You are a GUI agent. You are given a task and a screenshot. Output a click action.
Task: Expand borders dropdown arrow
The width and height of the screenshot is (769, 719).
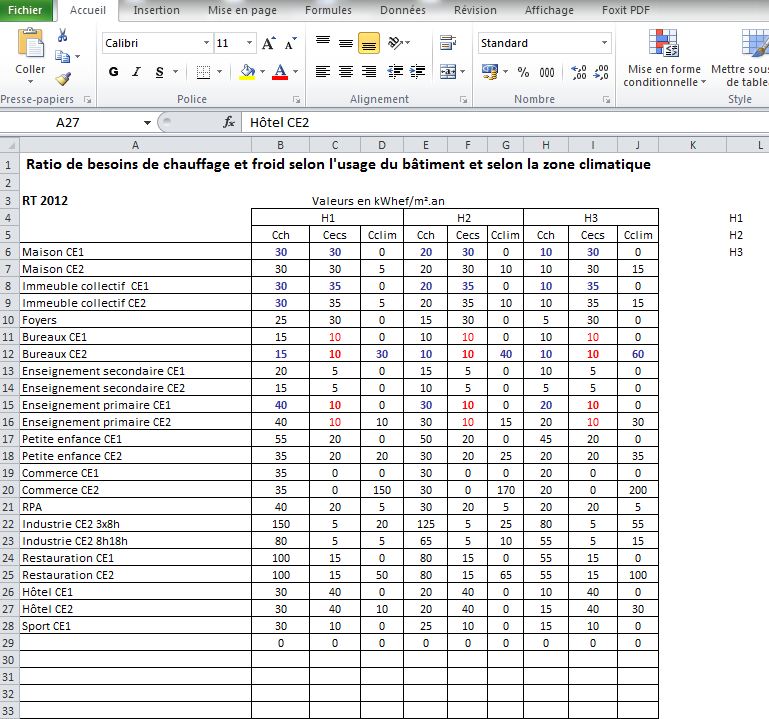[219, 72]
